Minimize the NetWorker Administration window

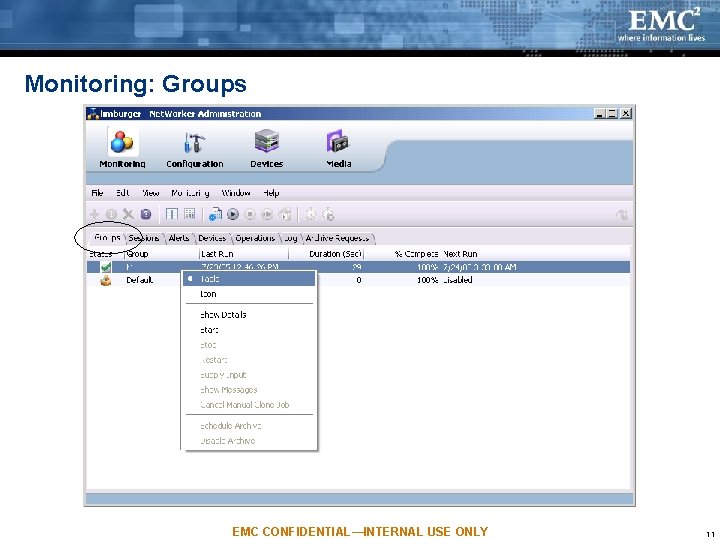pos(598,113)
